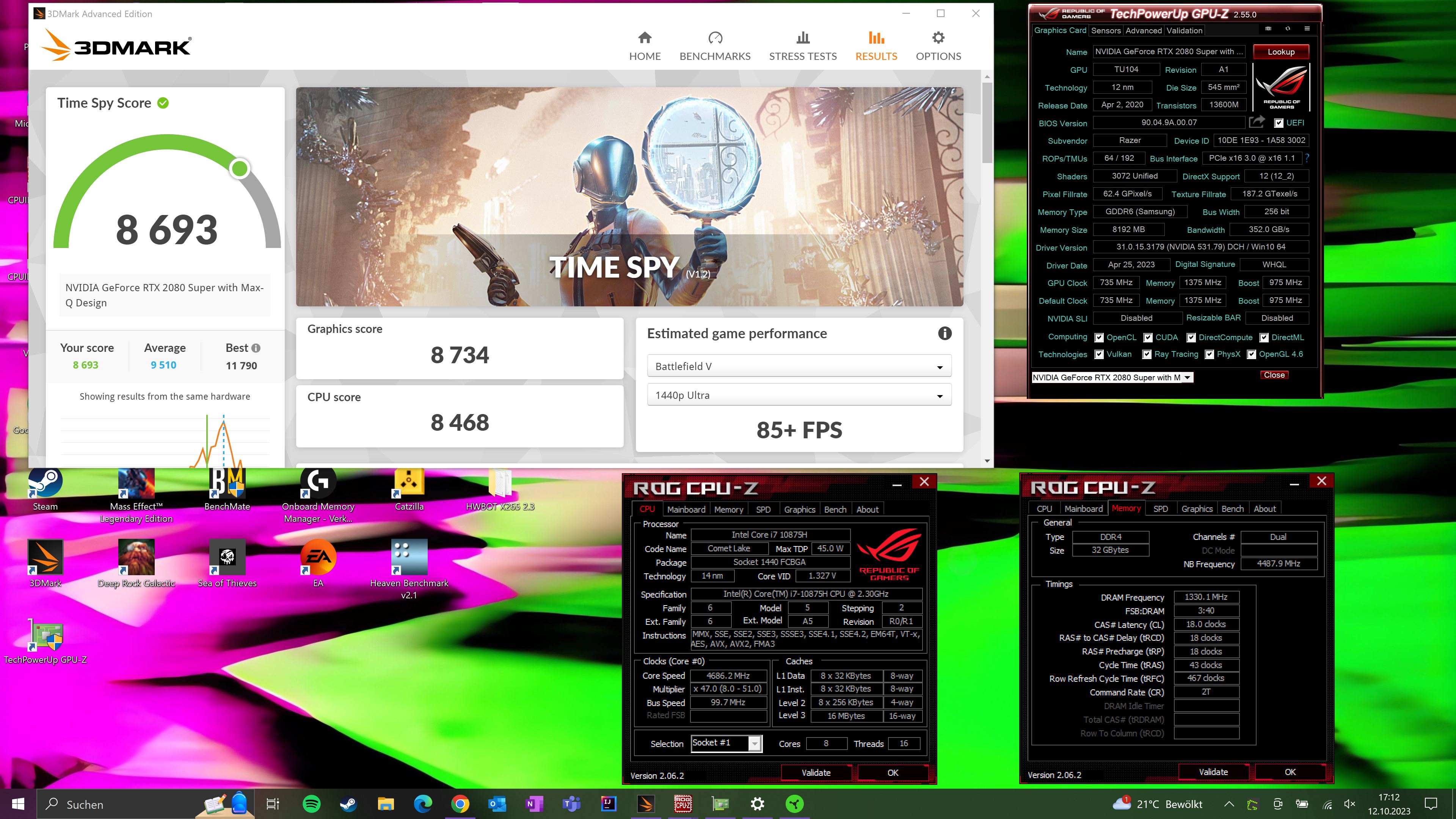The width and height of the screenshot is (1456, 819).
Task: Open Steam desktop shortcut
Action: (x=45, y=490)
